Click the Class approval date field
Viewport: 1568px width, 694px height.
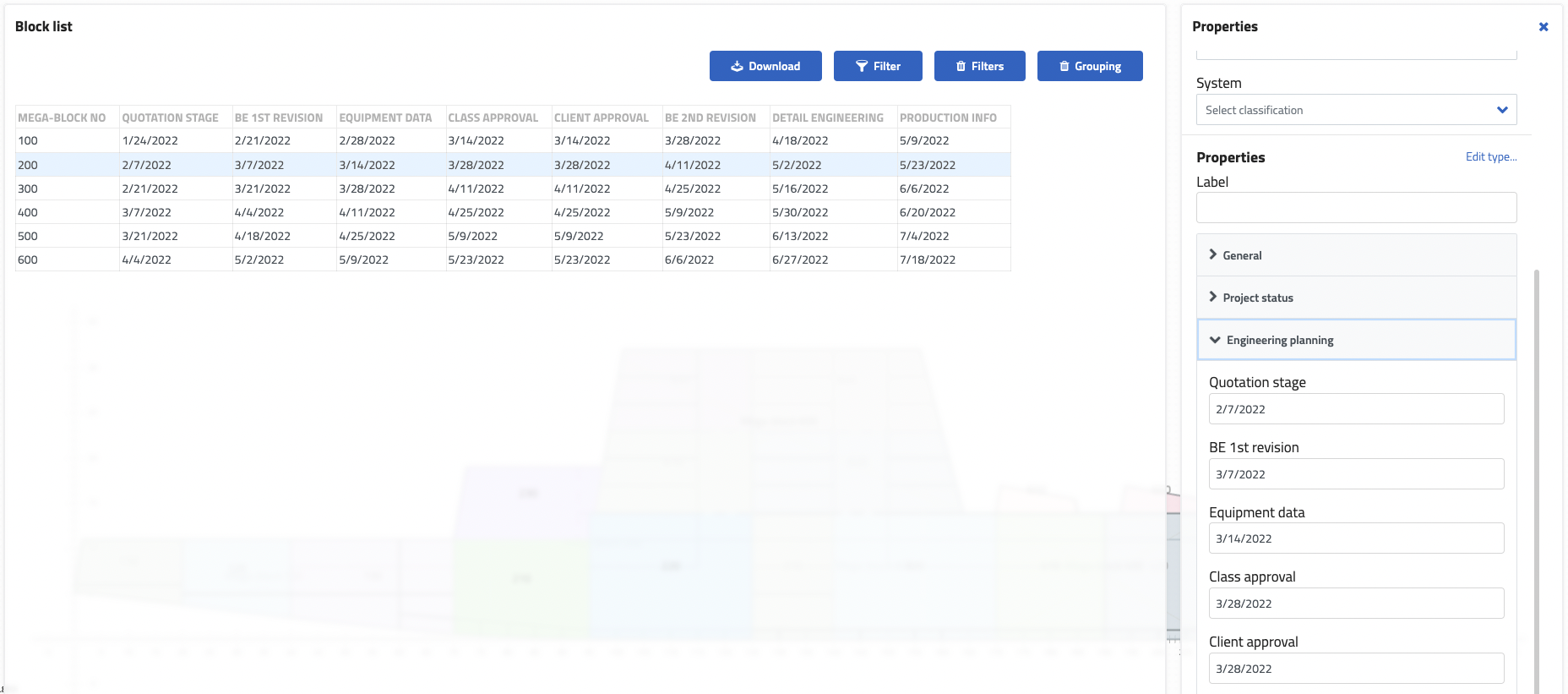1356,604
